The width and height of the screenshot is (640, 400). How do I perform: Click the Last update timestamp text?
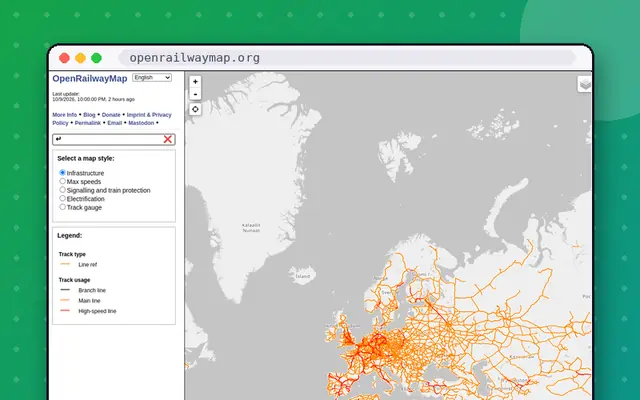click(93, 97)
